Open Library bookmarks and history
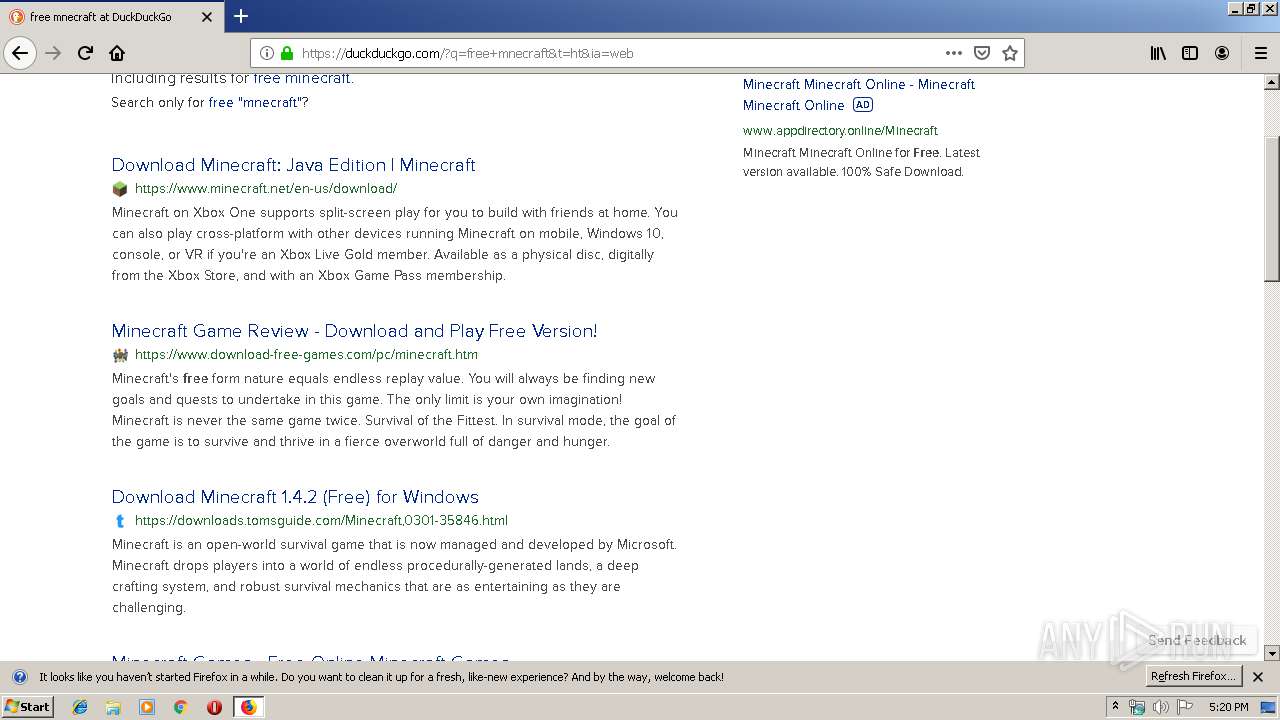Image resolution: width=1280 pixels, height=720 pixels. click(x=1158, y=53)
